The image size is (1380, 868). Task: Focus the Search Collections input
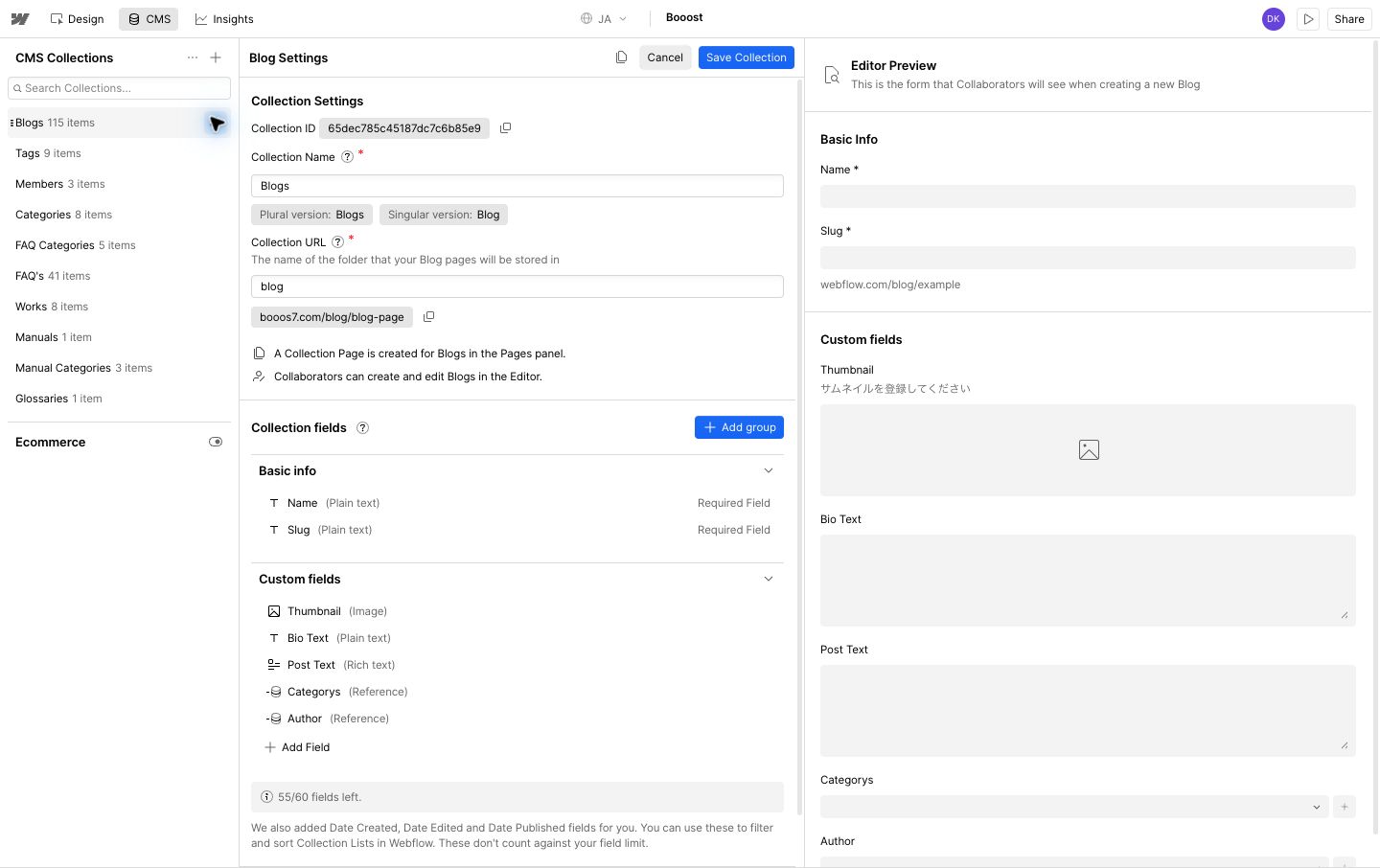tap(119, 88)
